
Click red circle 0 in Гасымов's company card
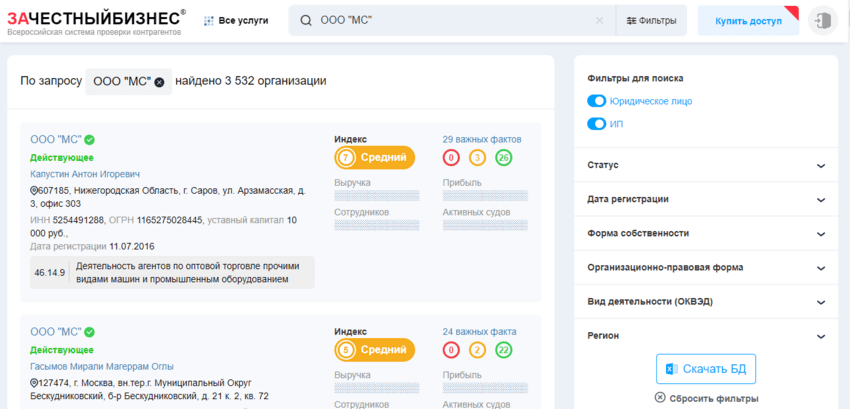(x=451, y=350)
